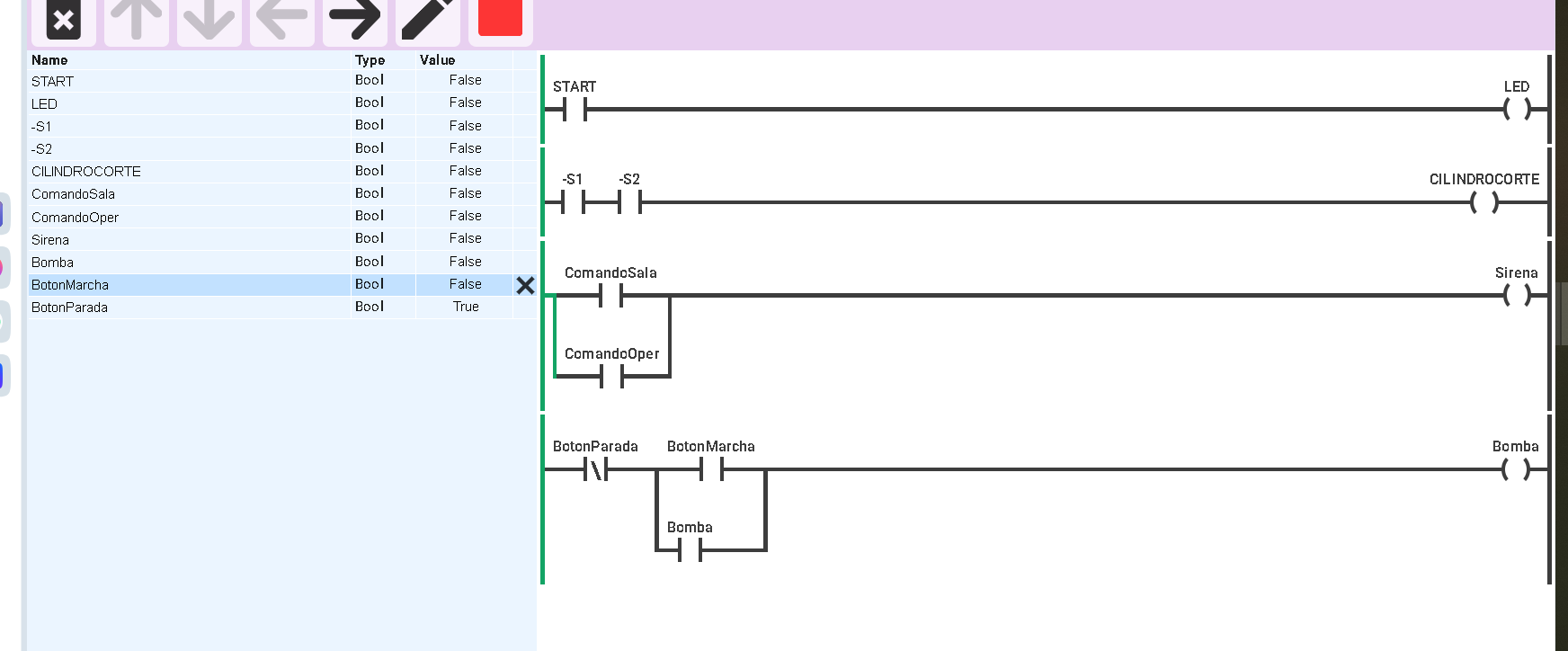The image size is (1568, 651).
Task: Click the move down arrow icon
Action: (x=209, y=20)
